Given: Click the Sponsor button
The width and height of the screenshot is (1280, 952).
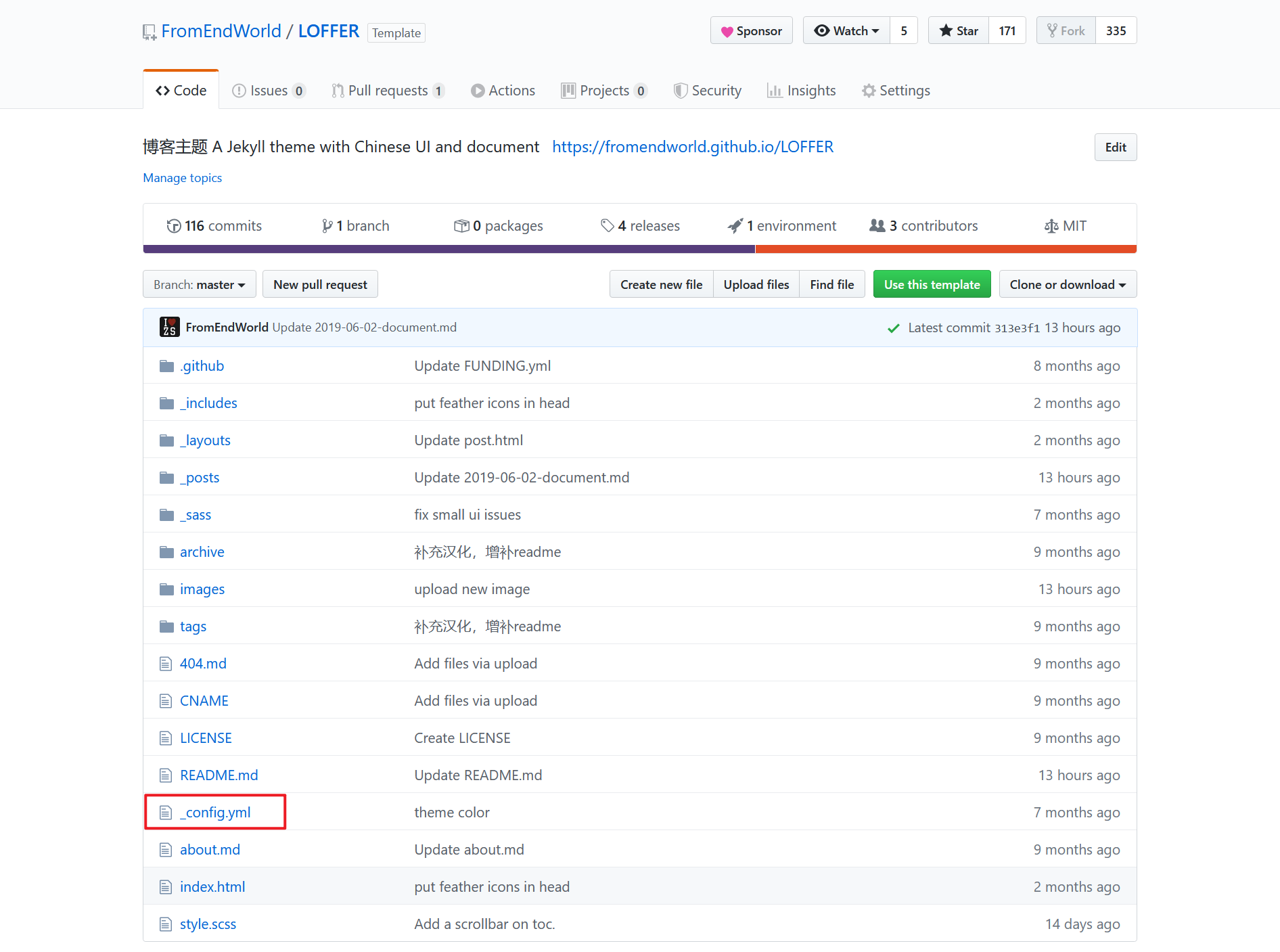Looking at the screenshot, I should [x=751, y=30].
